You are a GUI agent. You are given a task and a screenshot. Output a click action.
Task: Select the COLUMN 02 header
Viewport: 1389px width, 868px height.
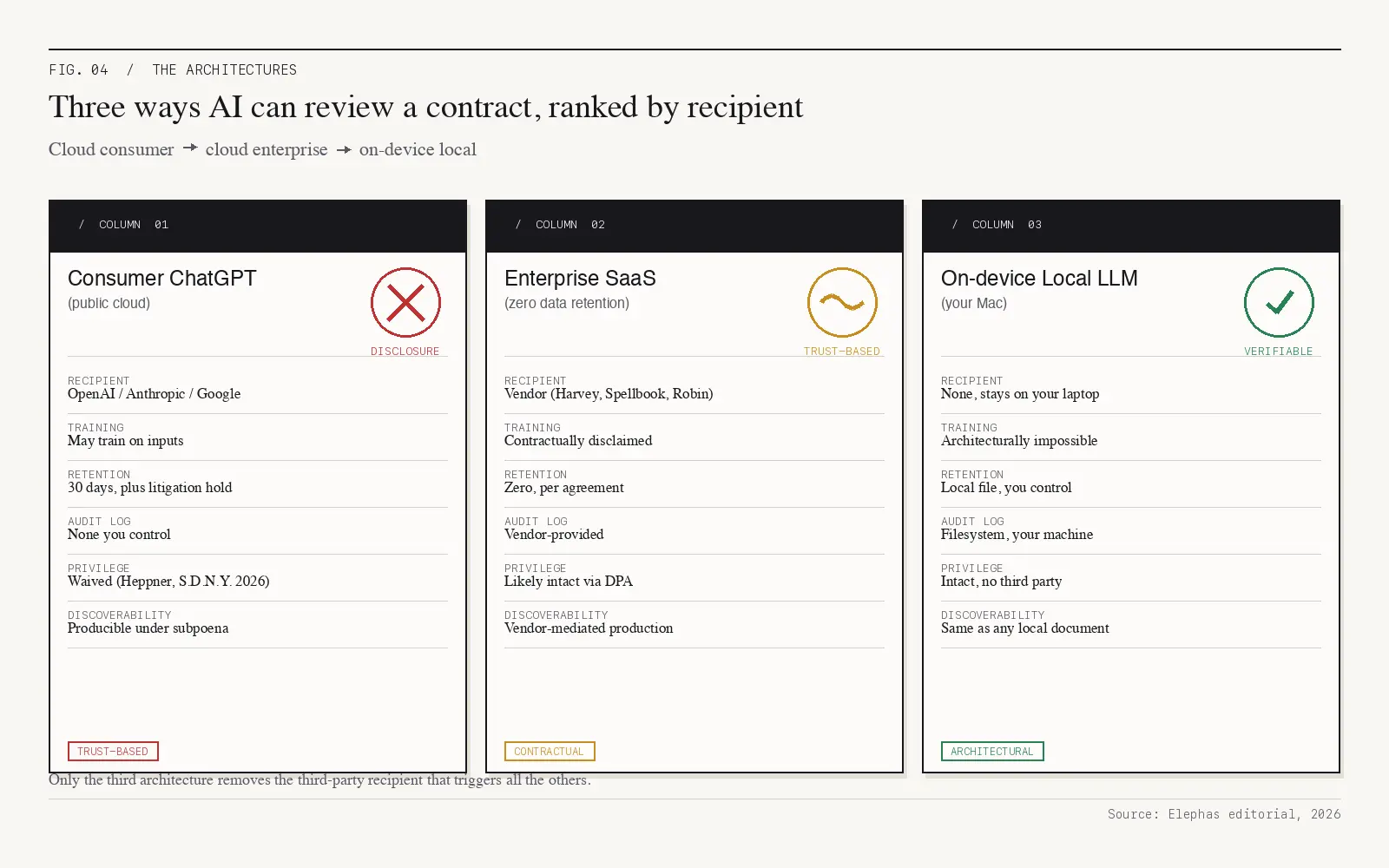(694, 226)
